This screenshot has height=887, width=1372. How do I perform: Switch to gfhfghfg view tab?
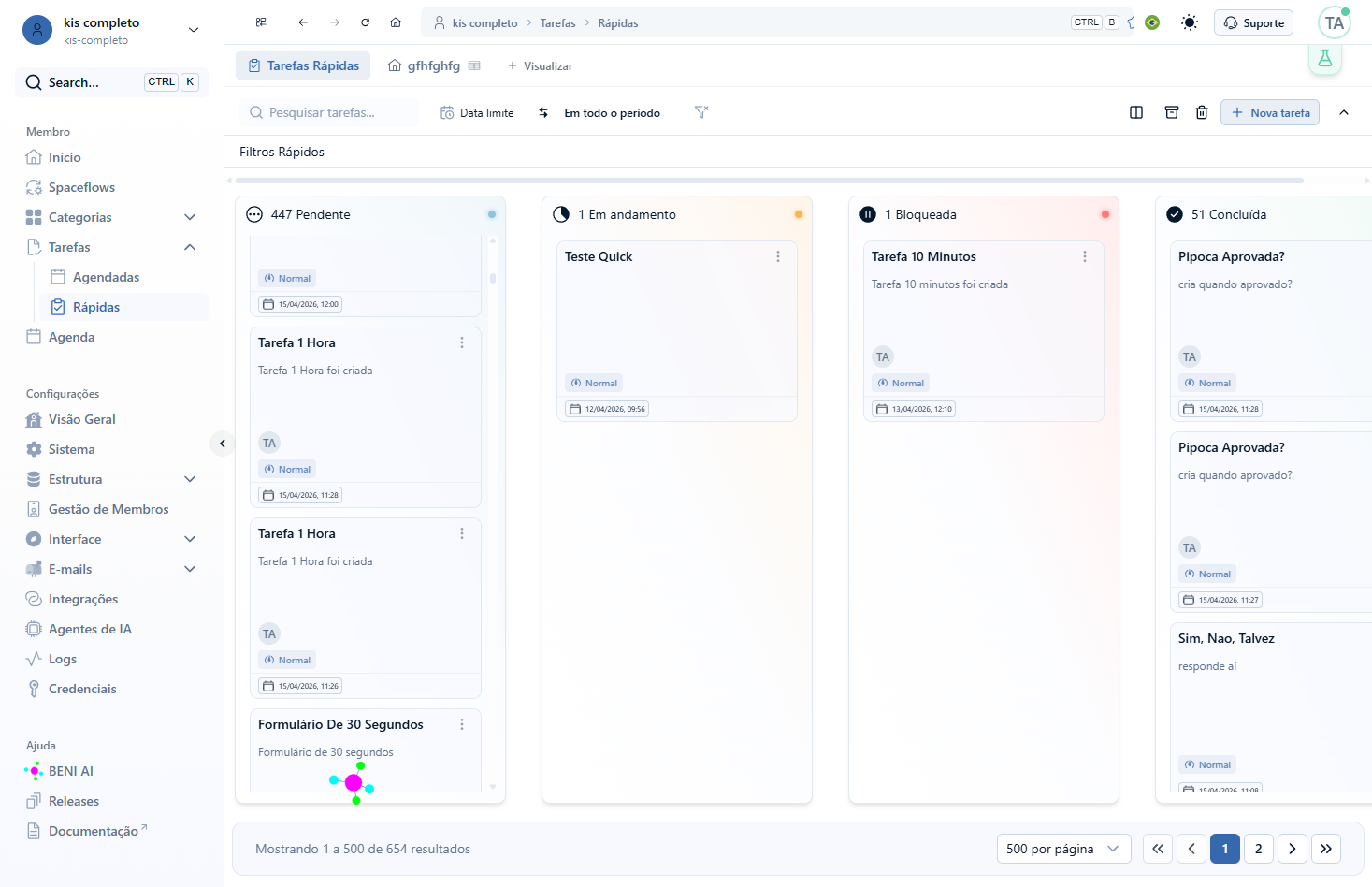pyautogui.click(x=434, y=65)
